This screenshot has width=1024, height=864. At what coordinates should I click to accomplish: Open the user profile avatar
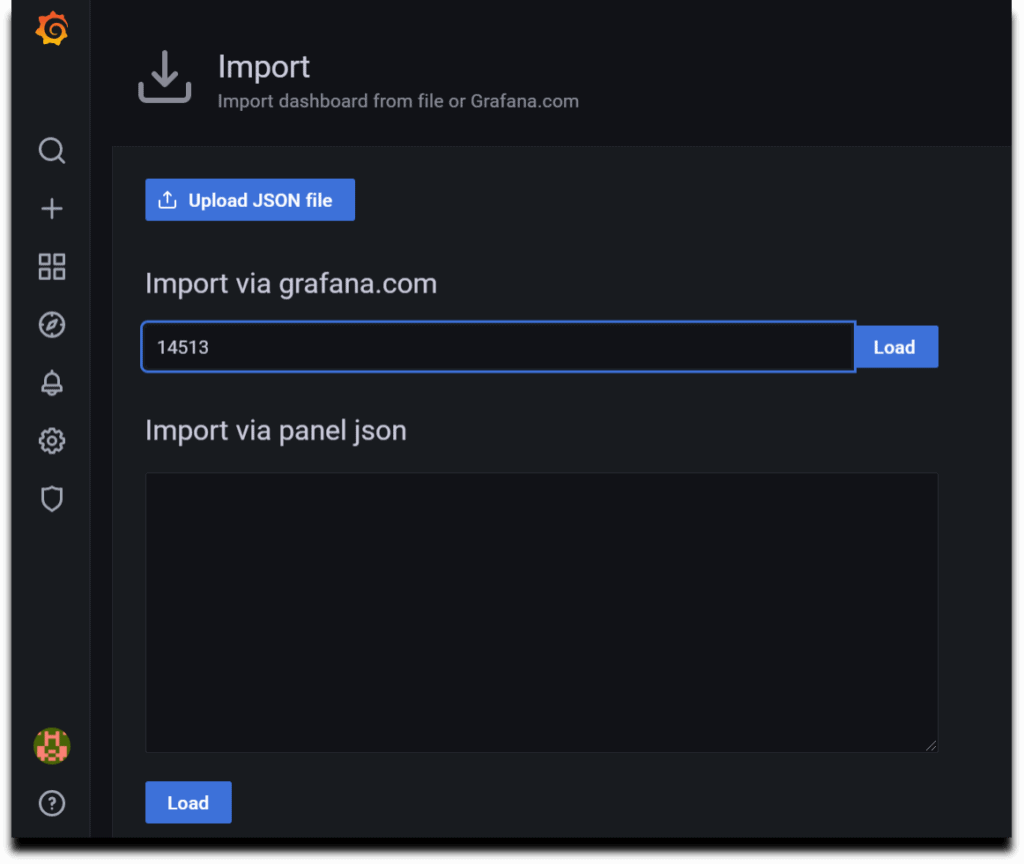52,746
